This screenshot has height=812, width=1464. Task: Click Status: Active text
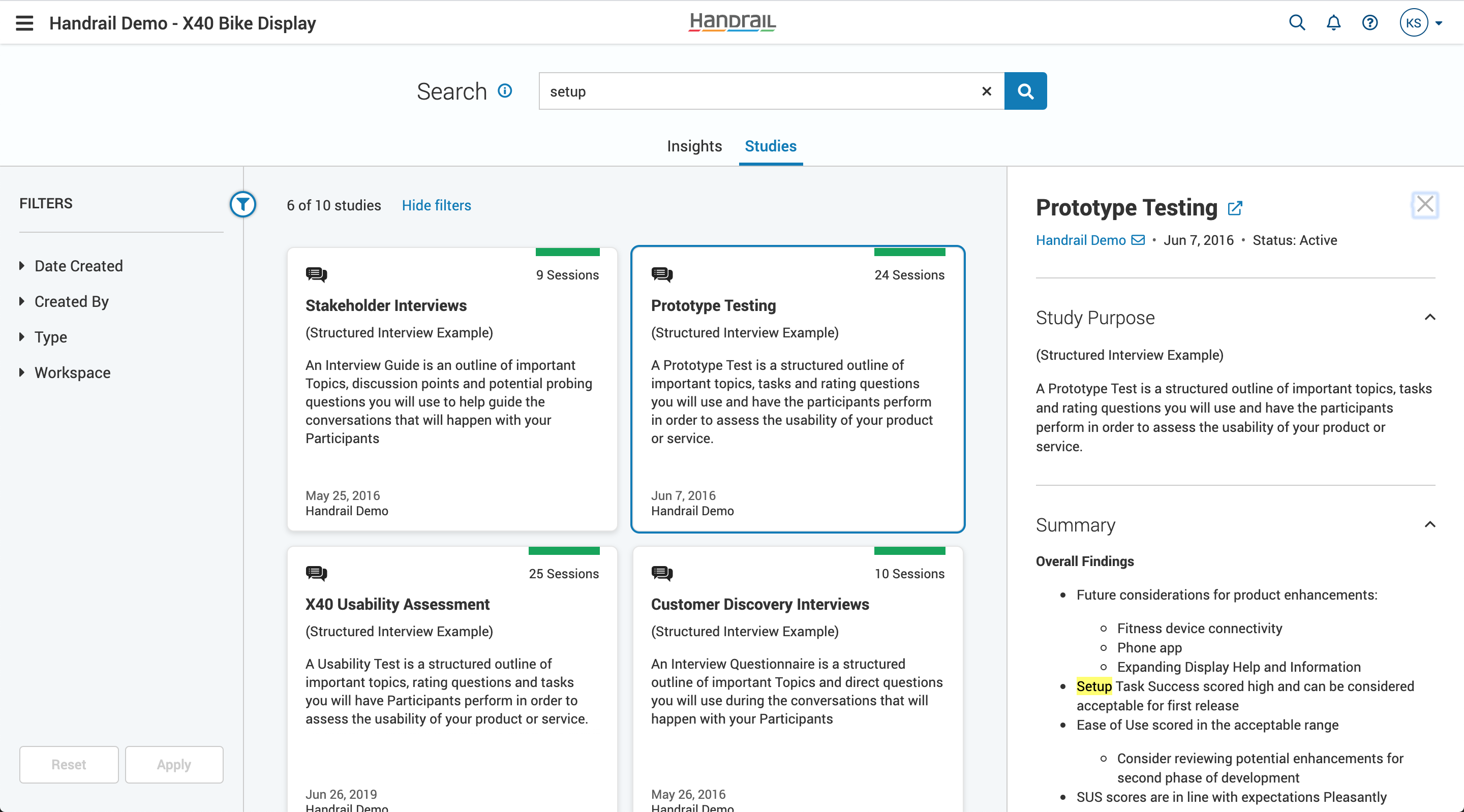click(x=1295, y=240)
